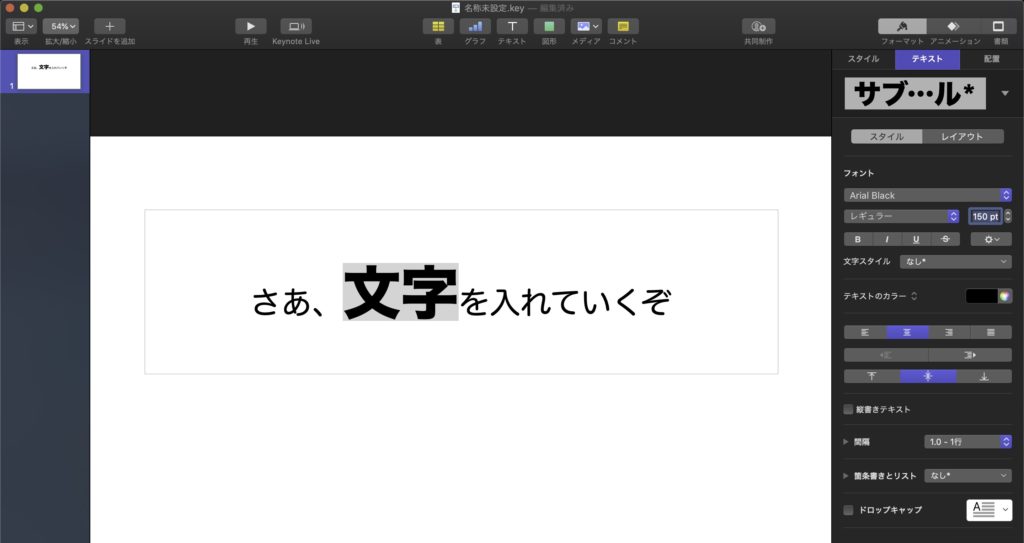Decrease the text indent
Screen dimensions: 1024x543
tap(886, 355)
